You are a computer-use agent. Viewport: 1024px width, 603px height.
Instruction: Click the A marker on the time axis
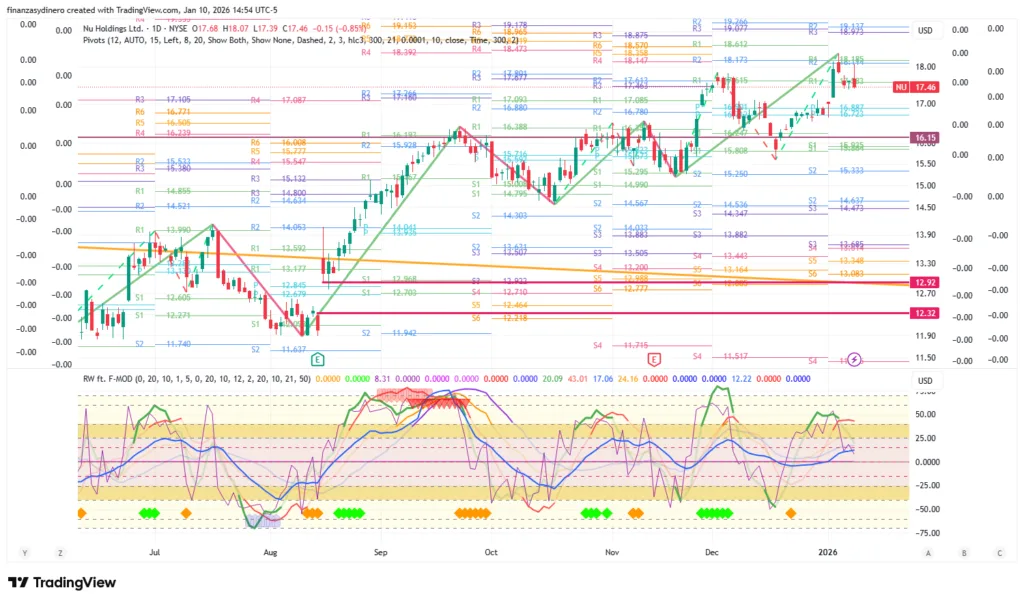click(x=929, y=552)
